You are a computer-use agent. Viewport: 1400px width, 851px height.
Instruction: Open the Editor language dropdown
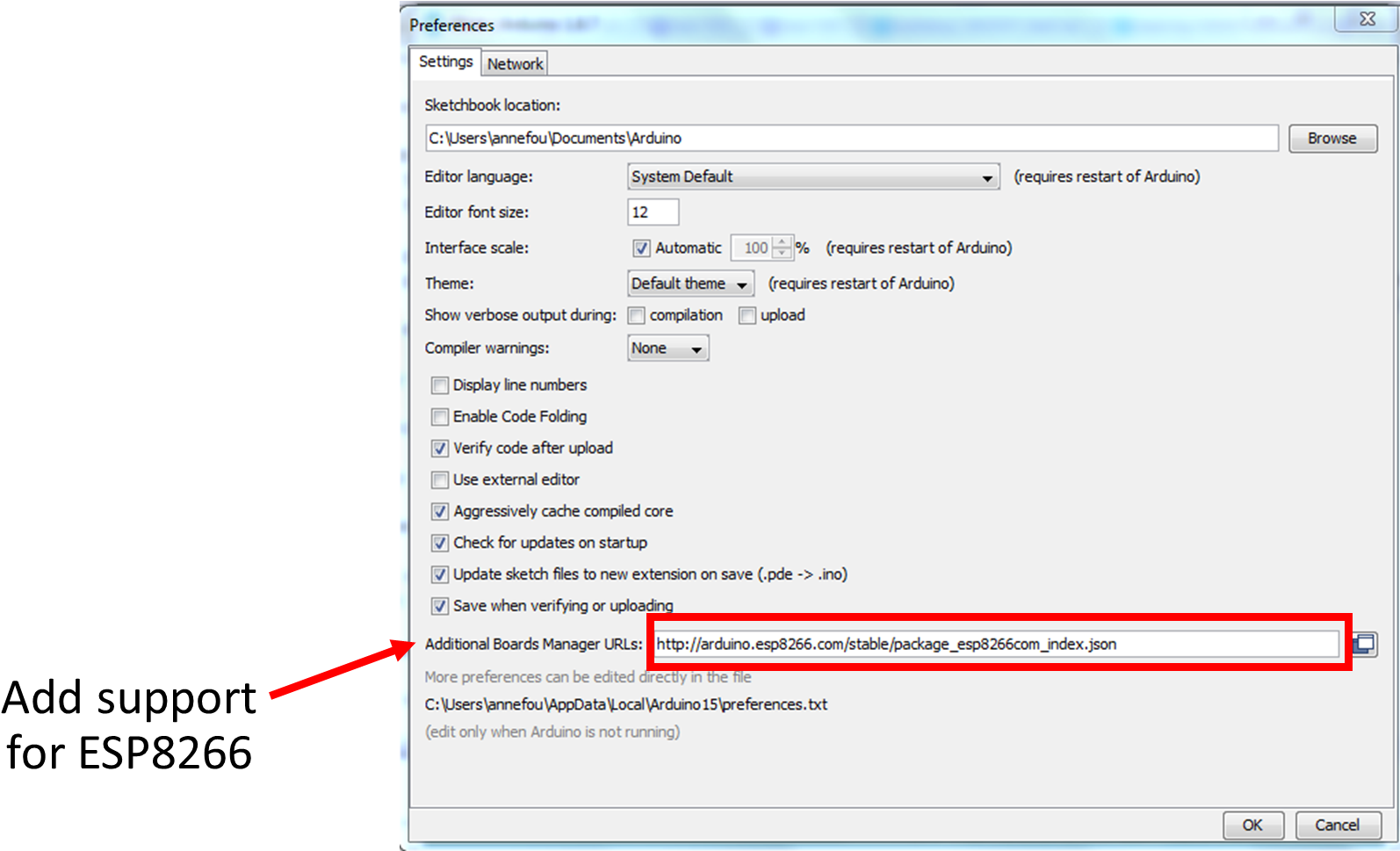(813, 177)
